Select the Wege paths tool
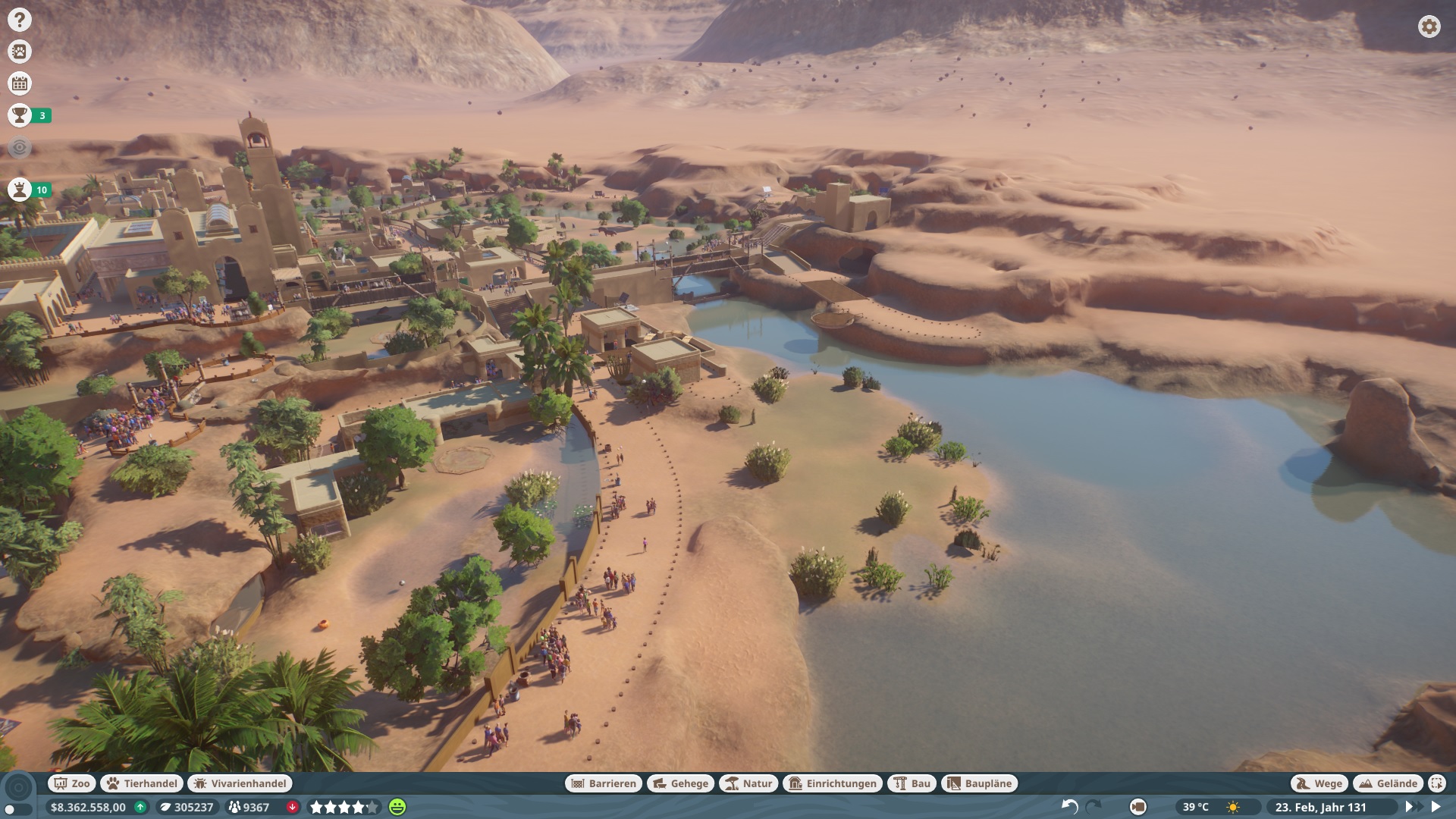 [1319, 783]
